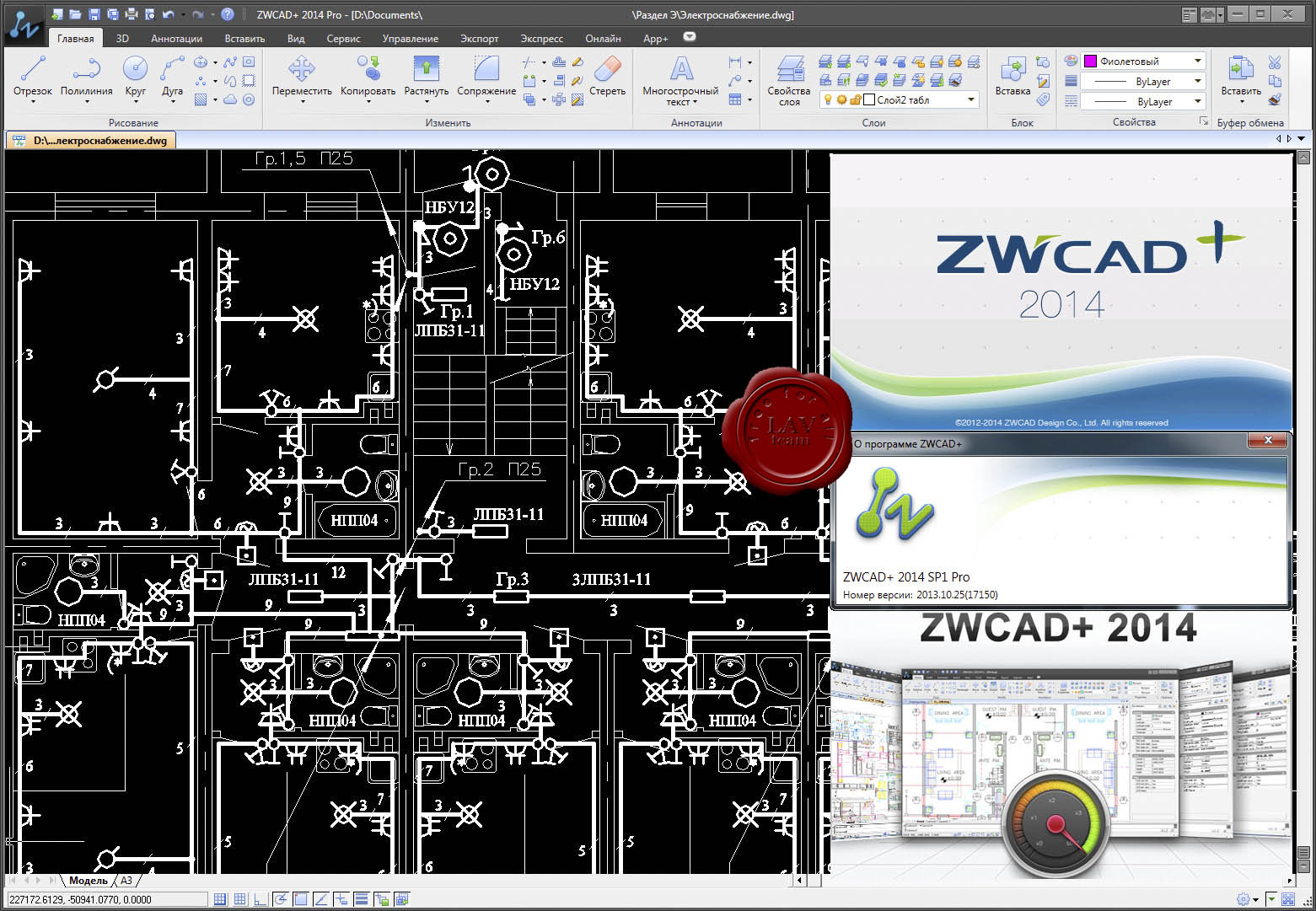1316x911 pixels.
Task: Expand the Отрезок dropdown arrow
Action: pyautogui.click(x=33, y=102)
